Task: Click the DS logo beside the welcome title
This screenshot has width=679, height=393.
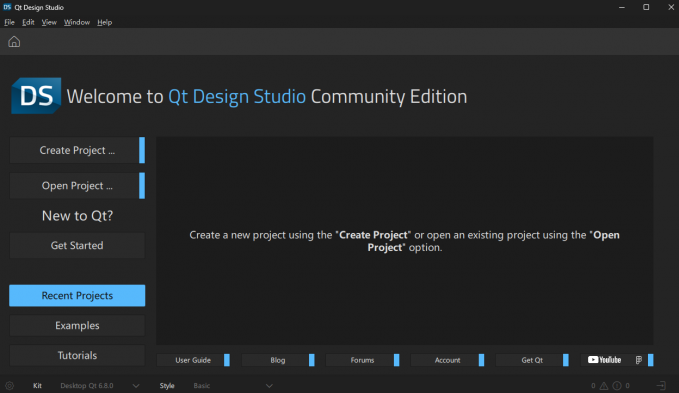Action: 36,96
